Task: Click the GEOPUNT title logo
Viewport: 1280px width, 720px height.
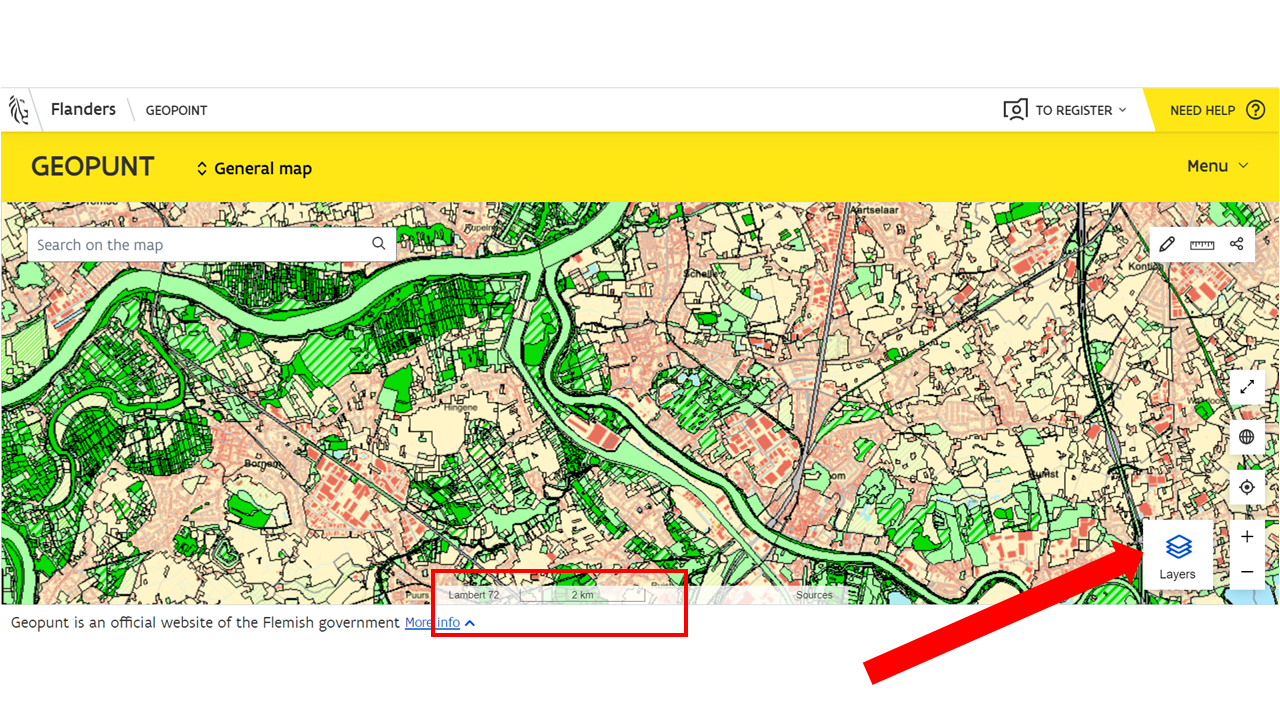Action: [93, 167]
